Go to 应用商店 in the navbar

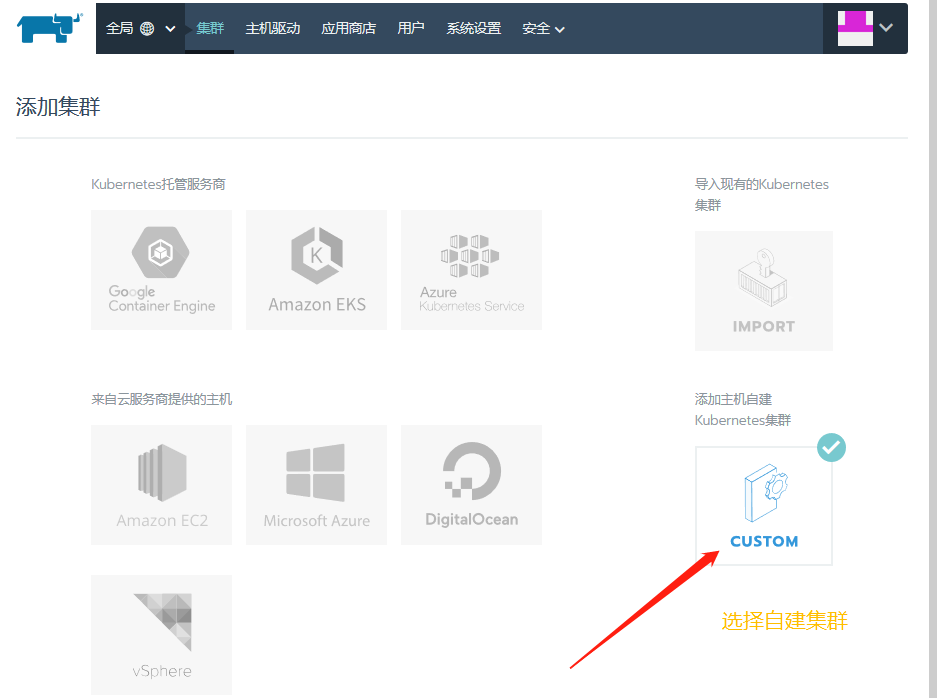point(348,28)
